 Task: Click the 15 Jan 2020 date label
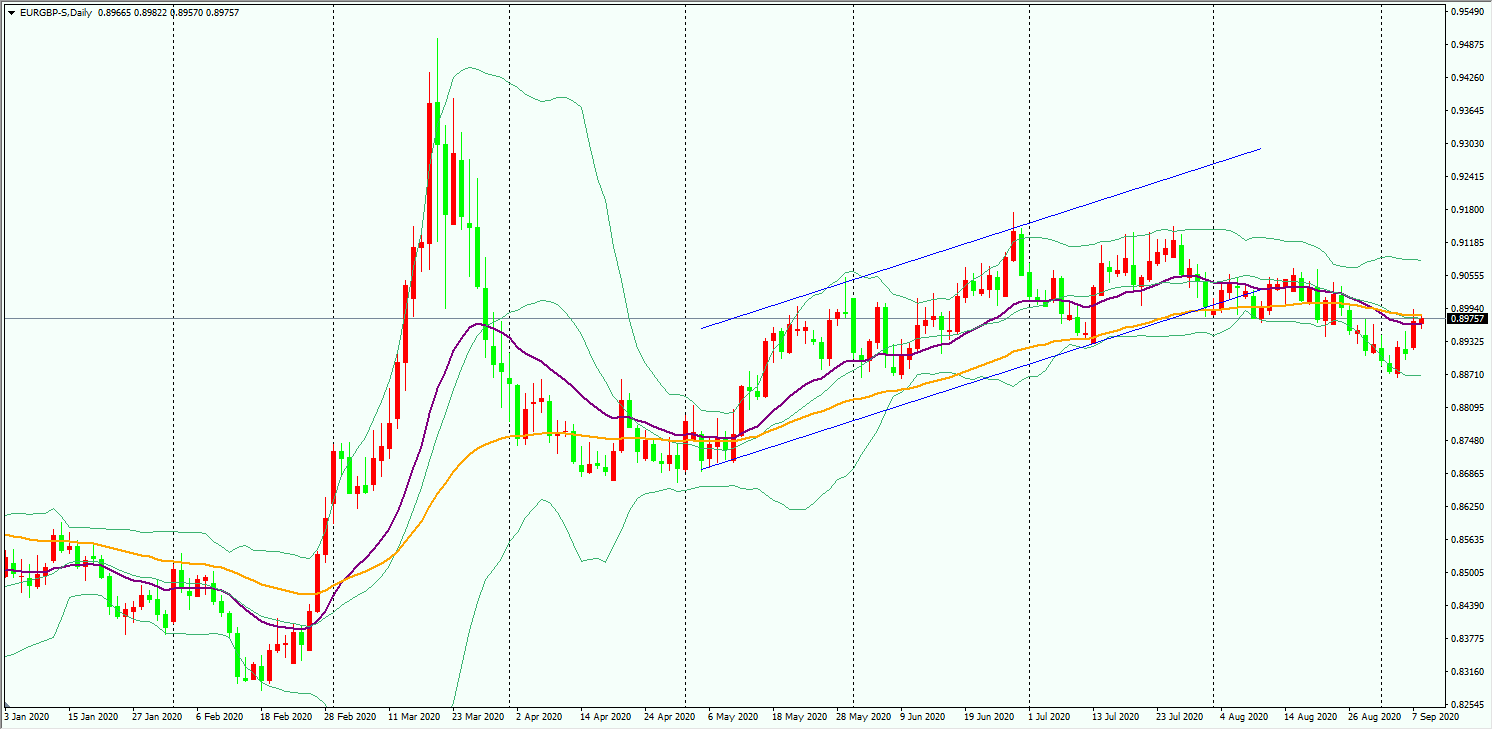91,717
